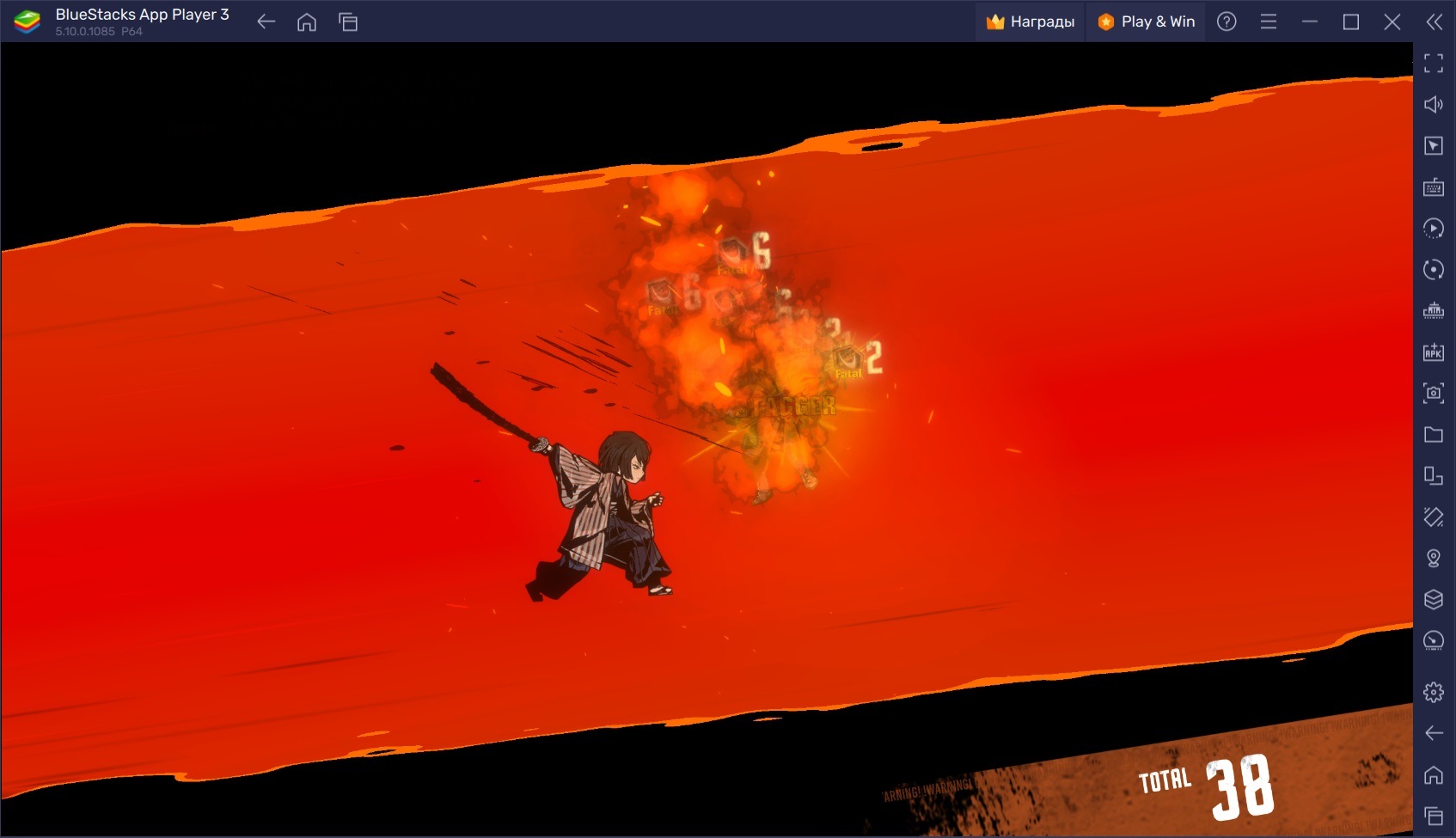1456x838 pixels.
Task: Go back using top bar arrow
Action: click(x=266, y=21)
